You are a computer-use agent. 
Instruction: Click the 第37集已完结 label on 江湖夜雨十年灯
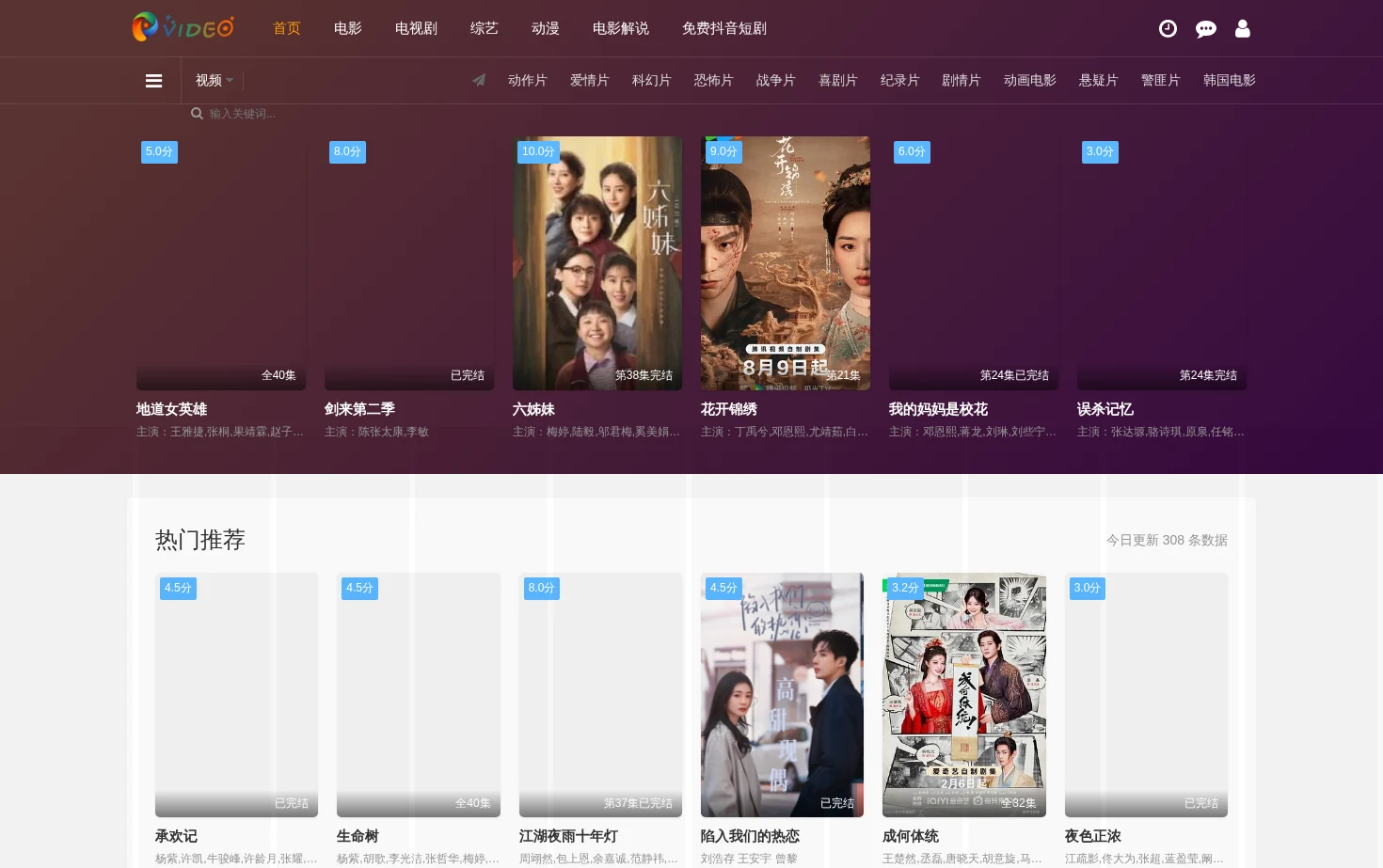pos(638,803)
